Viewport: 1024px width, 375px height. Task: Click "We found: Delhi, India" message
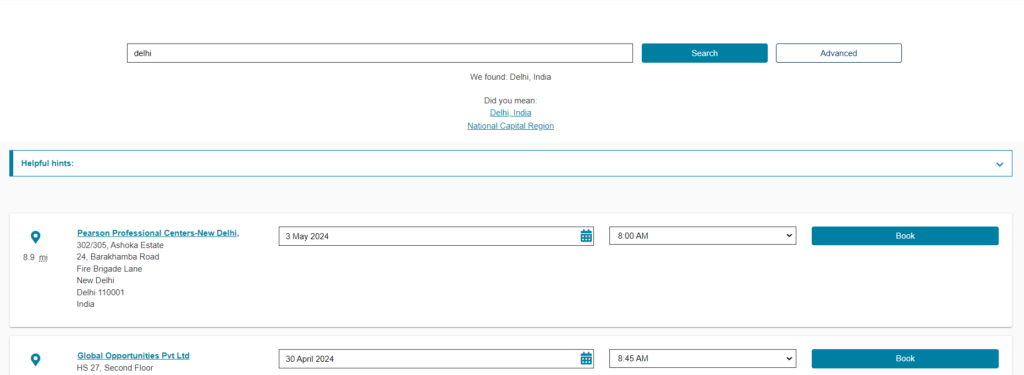[511, 76]
